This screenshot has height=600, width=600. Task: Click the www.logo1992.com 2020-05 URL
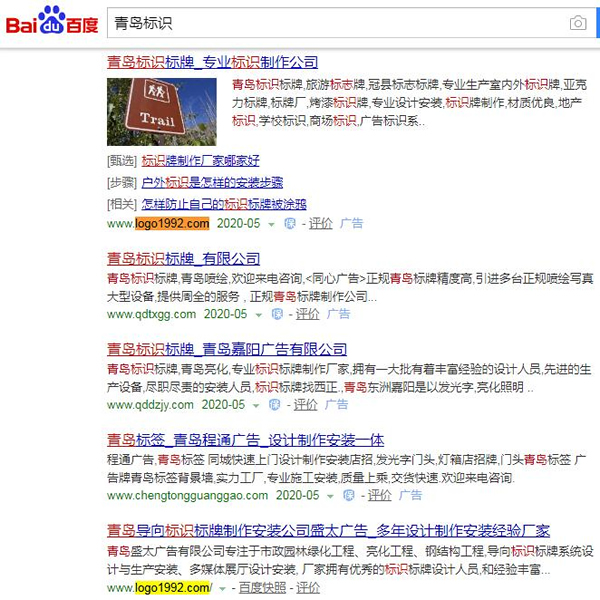click(183, 223)
